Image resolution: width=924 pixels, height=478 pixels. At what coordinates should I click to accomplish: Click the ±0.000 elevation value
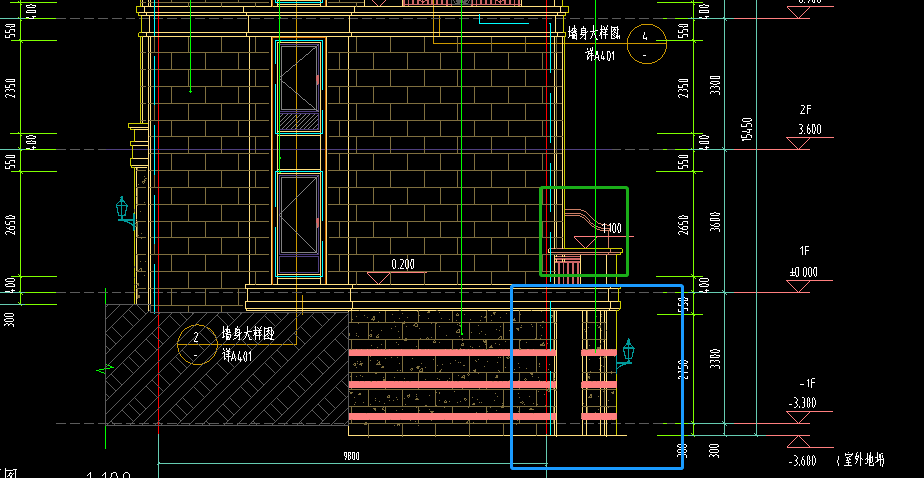coord(804,272)
